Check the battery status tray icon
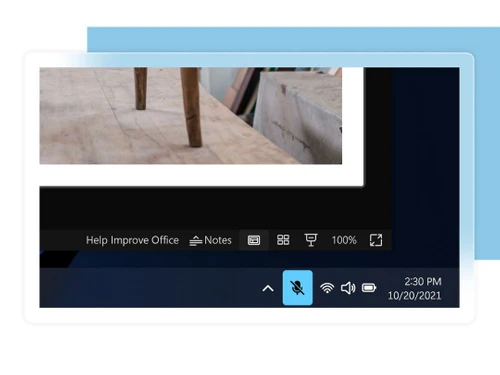Viewport: 500px width, 375px height. pos(369,288)
